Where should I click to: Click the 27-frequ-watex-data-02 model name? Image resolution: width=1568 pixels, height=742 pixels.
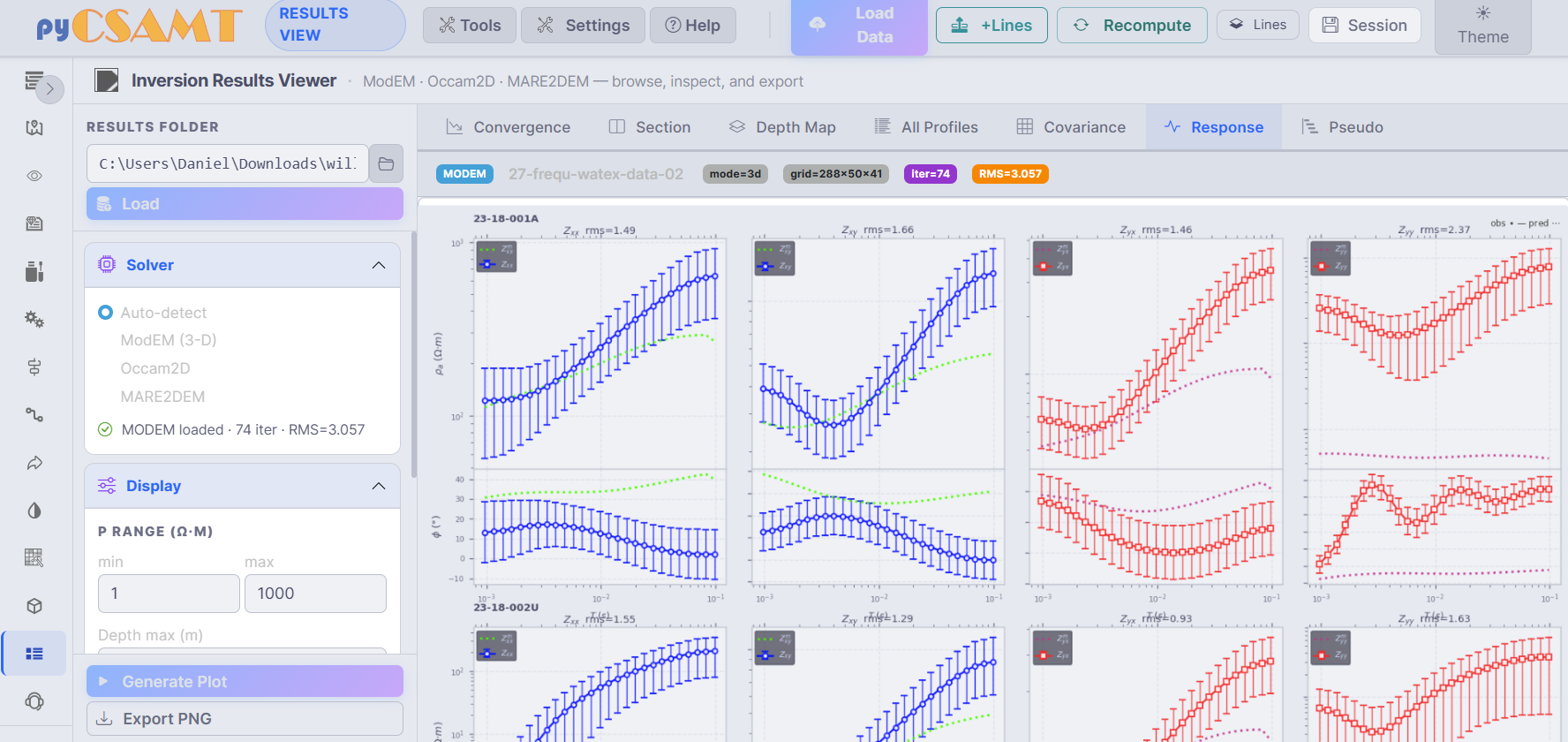[596, 174]
